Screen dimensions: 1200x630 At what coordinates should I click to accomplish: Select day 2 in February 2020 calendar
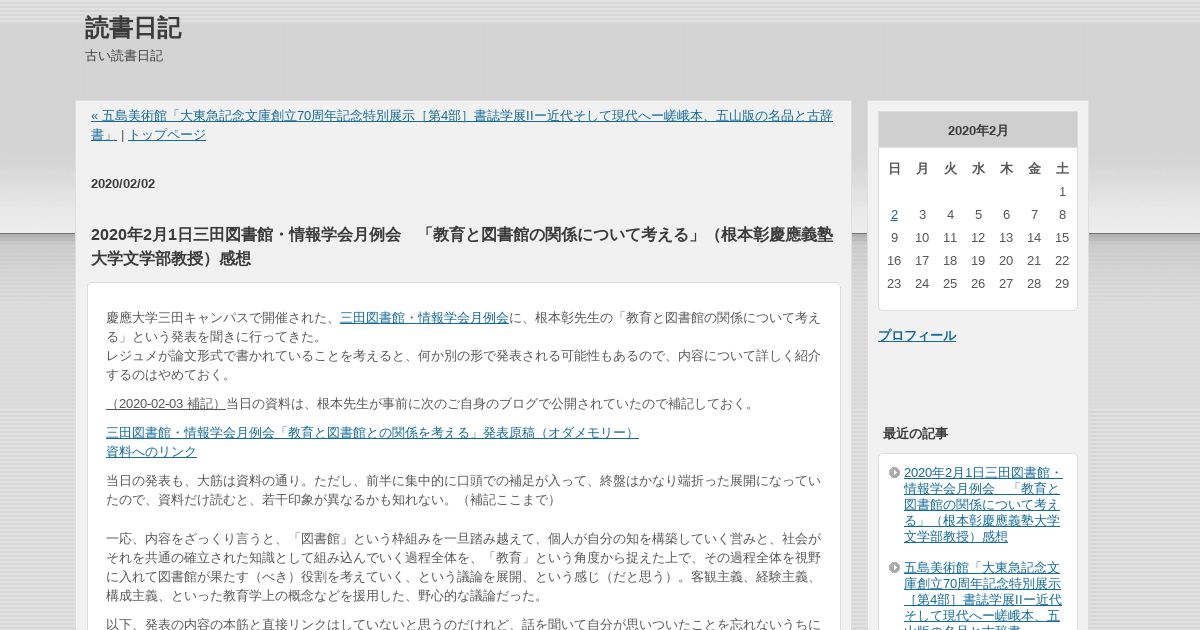click(894, 215)
